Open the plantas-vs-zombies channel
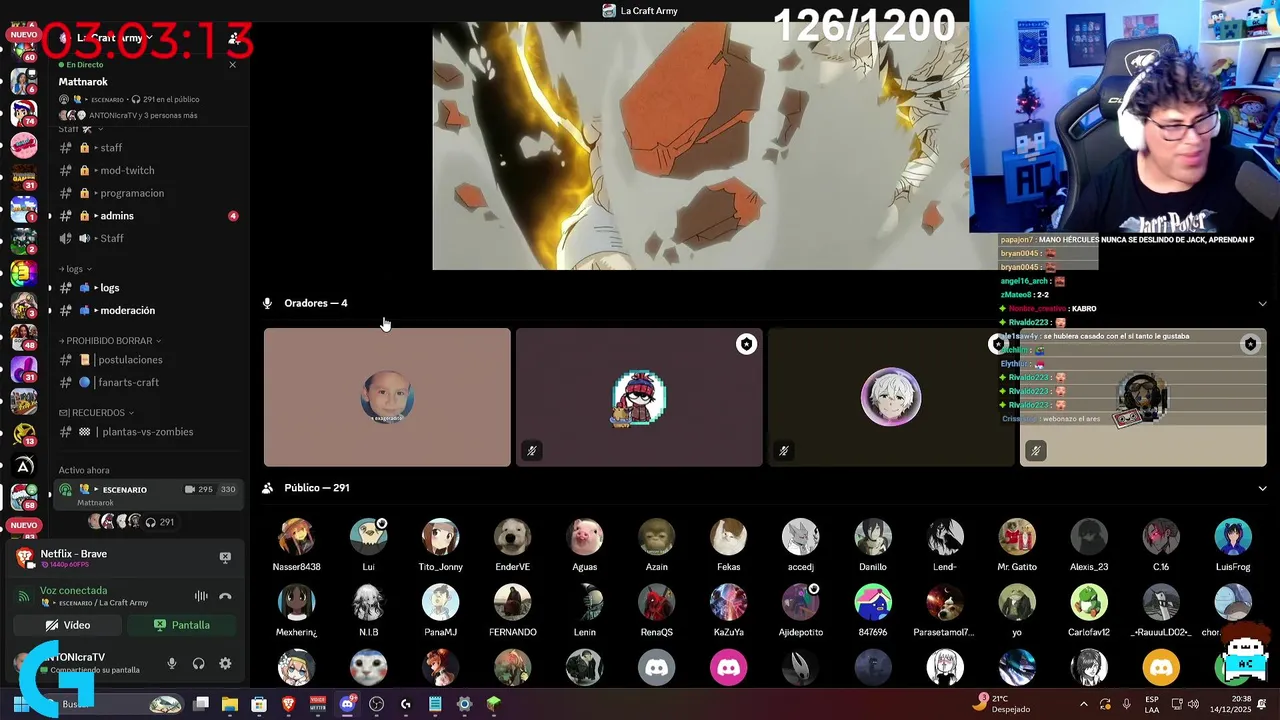 pyautogui.click(x=148, y=432)
